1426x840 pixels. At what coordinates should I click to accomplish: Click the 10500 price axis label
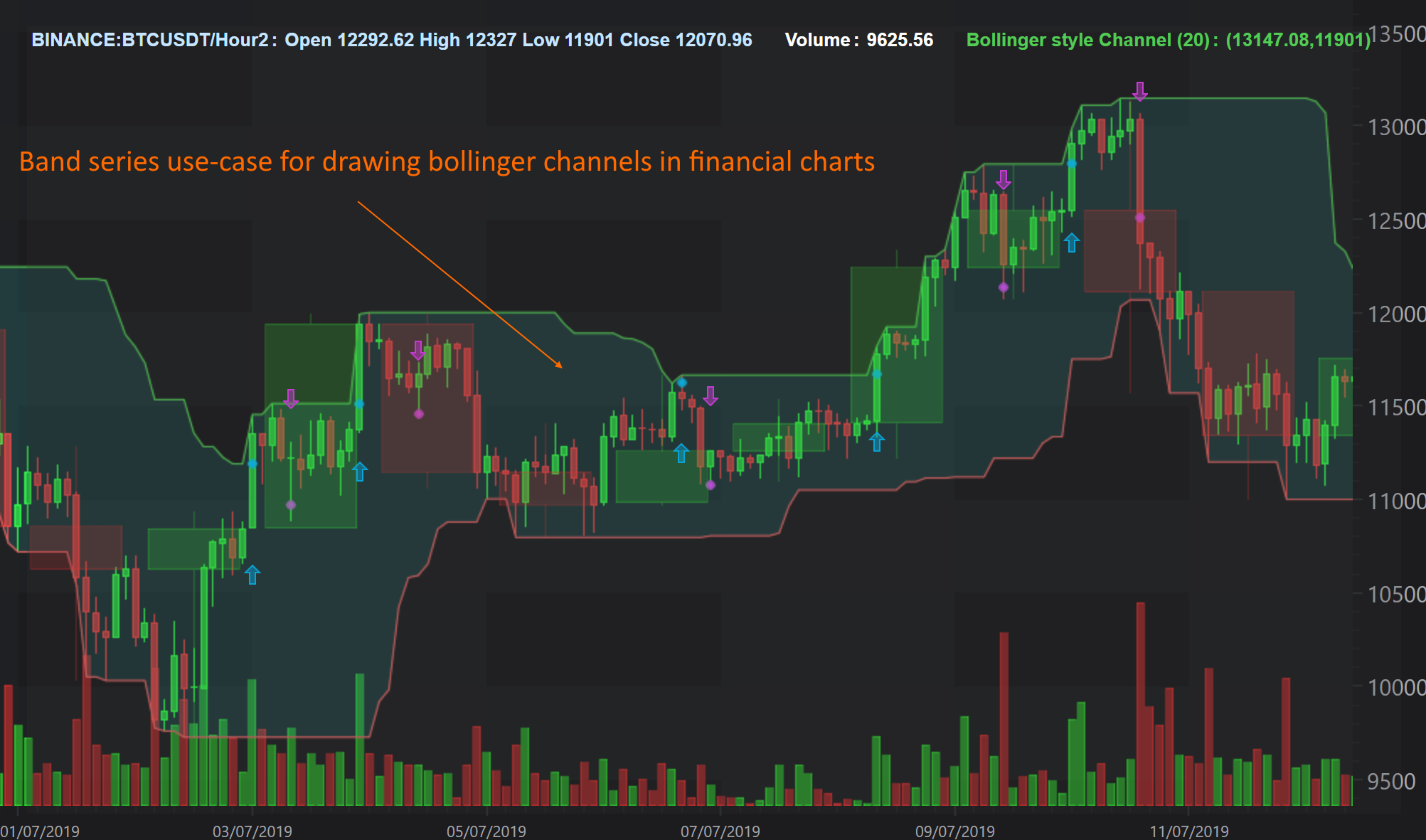tap(1396, 594)
